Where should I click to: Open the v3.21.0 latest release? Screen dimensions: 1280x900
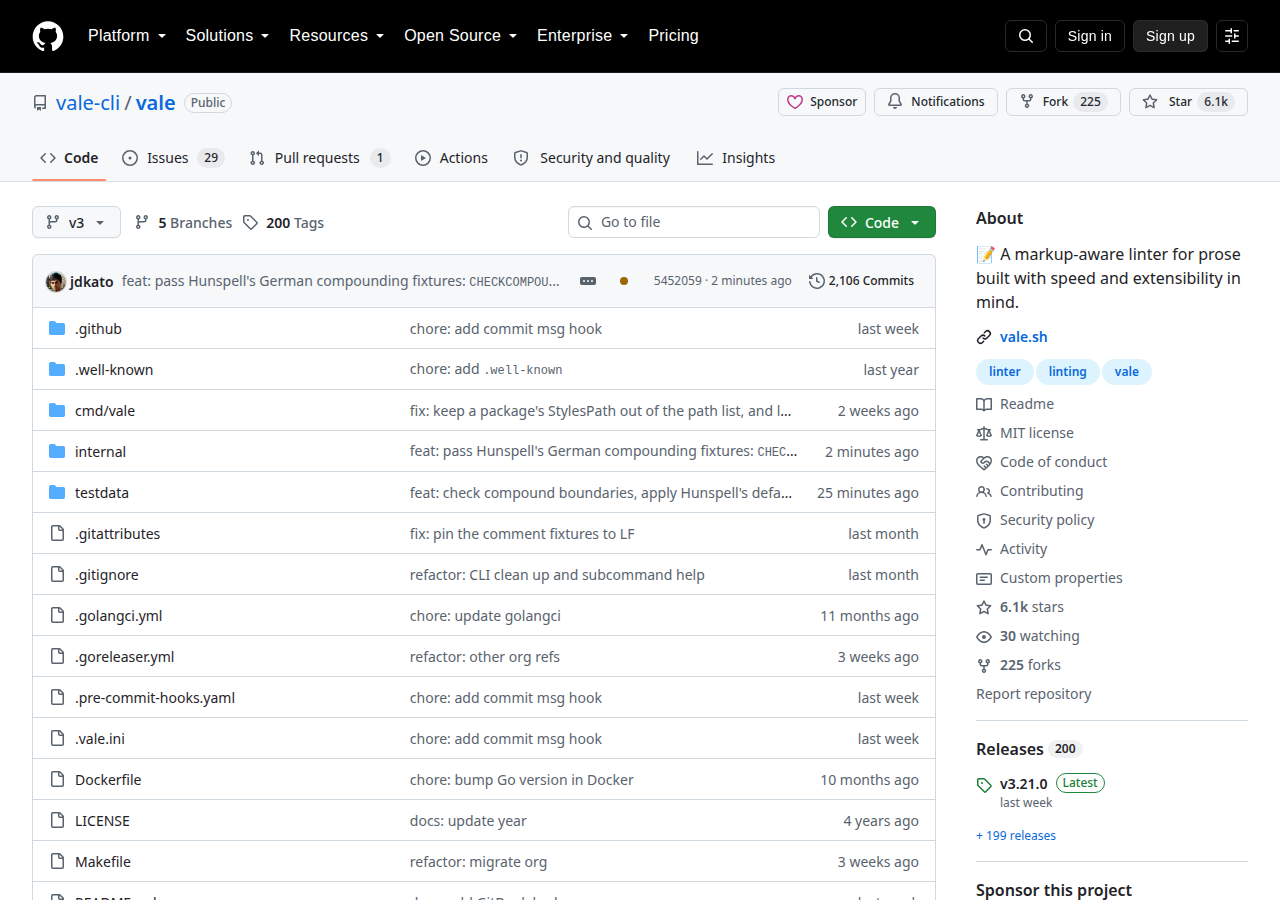1024,783
